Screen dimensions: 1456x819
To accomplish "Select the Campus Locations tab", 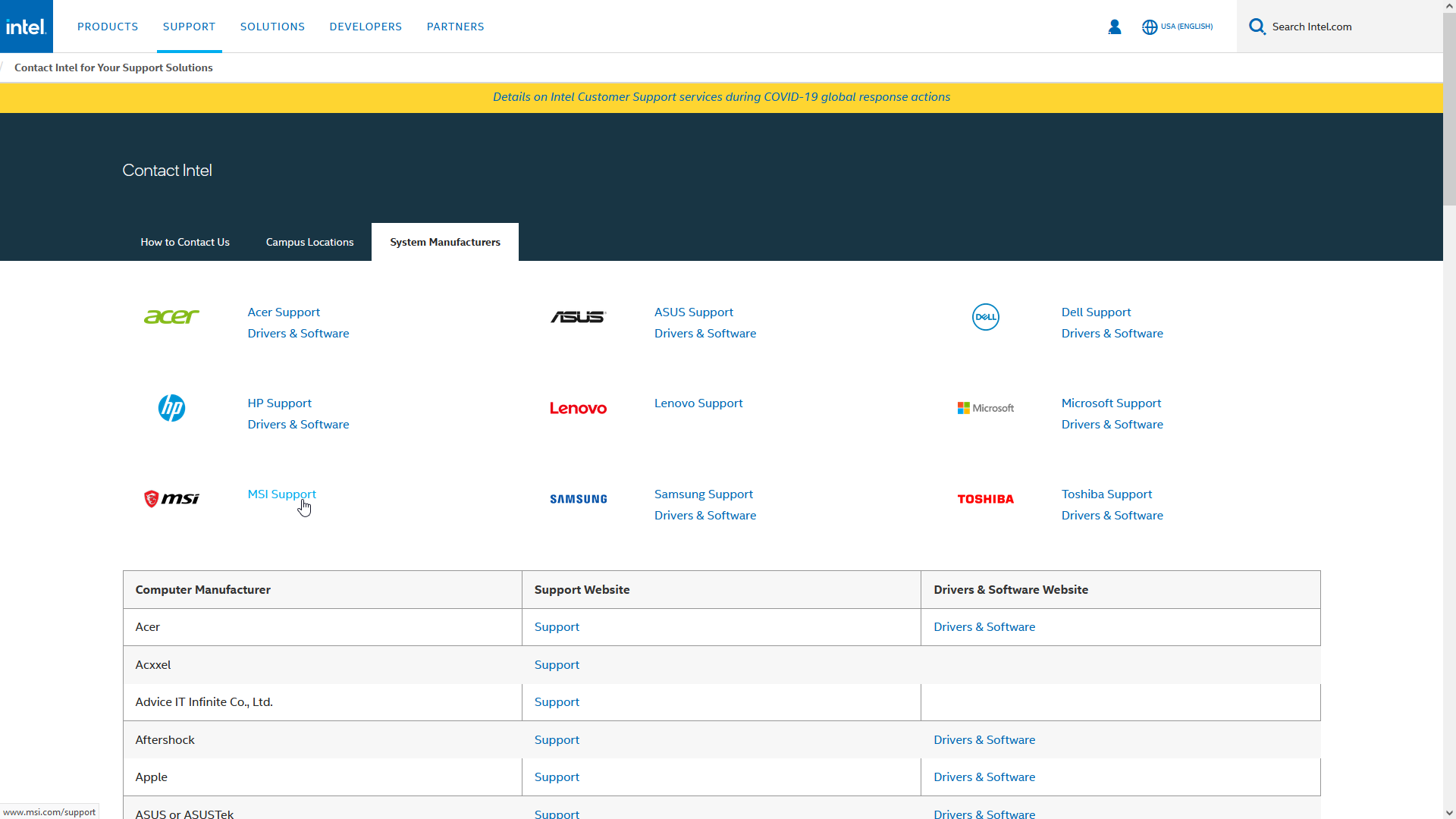I will [x=309, y=242].
